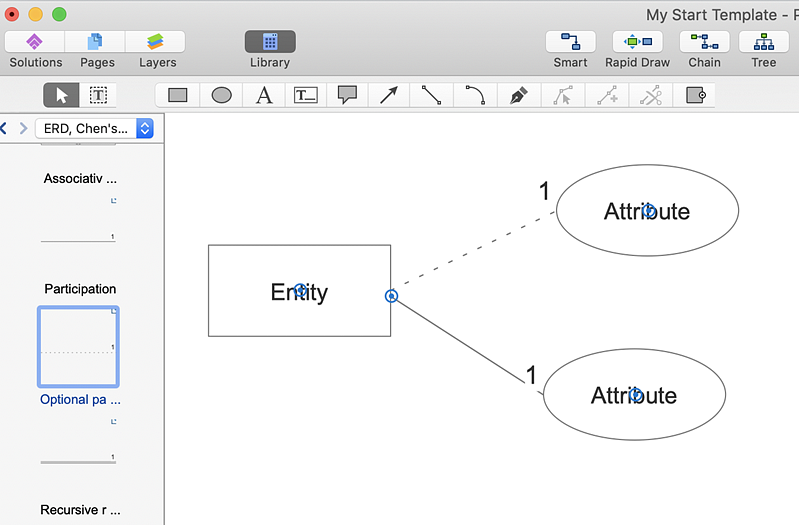The image size is (800, 525).
Task: Select the Rectangle shape tool
Action: [x=178, y=96]
